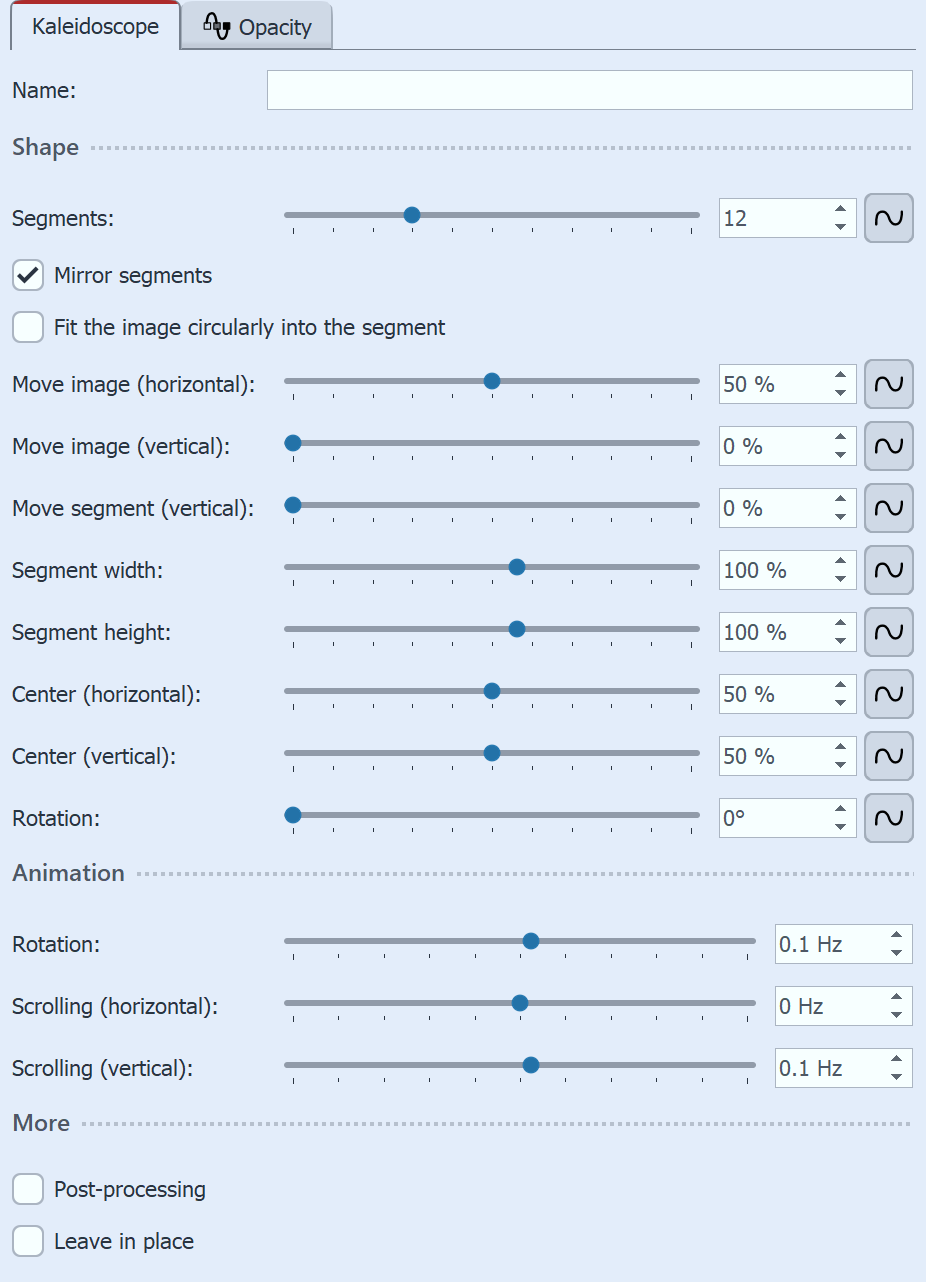The width and height of the screenshot is (926, 1282).
Task: Enable Post-processing
Action: (27, 1189)
